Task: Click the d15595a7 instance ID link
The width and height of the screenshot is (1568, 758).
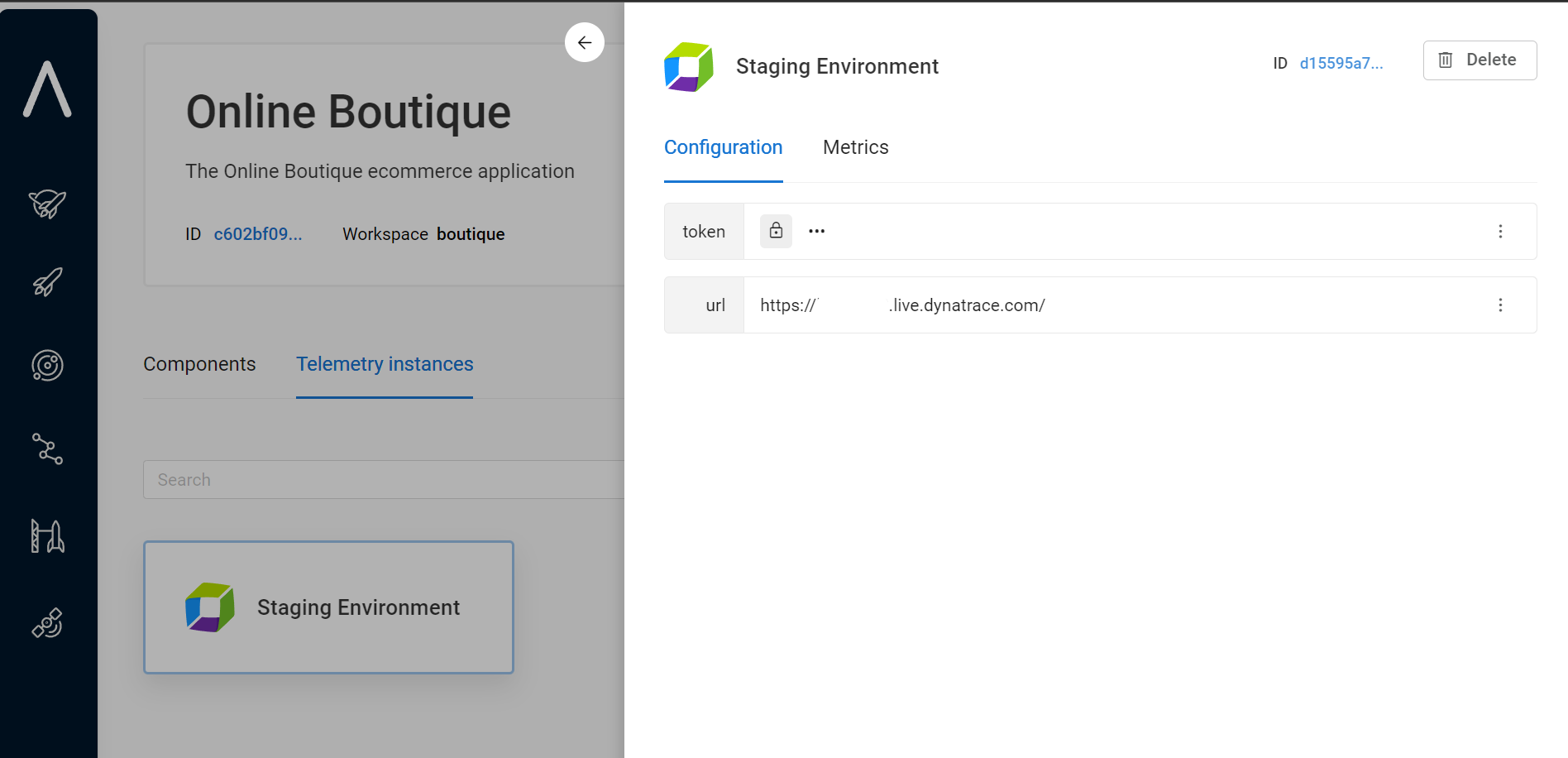Action: pos(1341,64)
